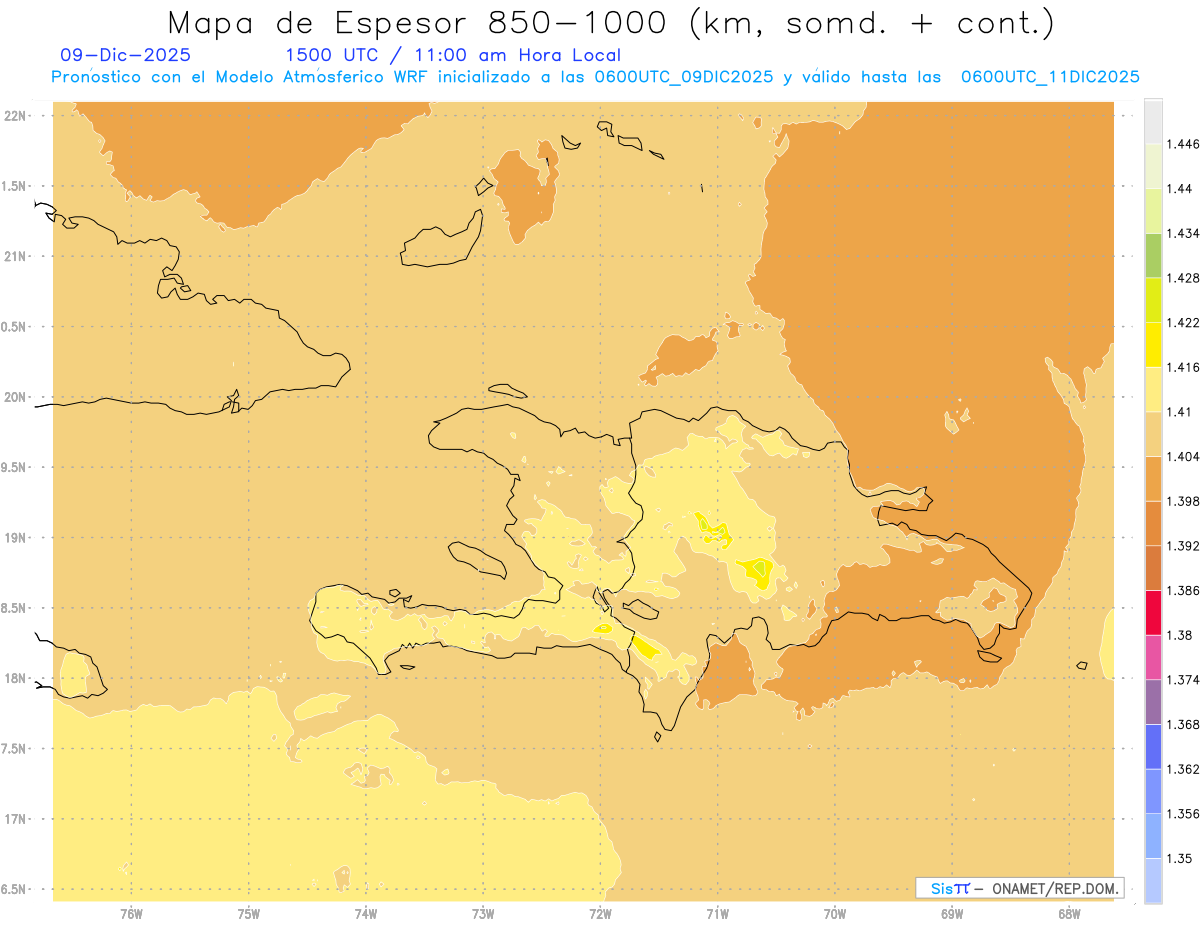Click the red colorbar segment above 1.38
Viewport: 1200px width, 927px height.
(1154, 612)
